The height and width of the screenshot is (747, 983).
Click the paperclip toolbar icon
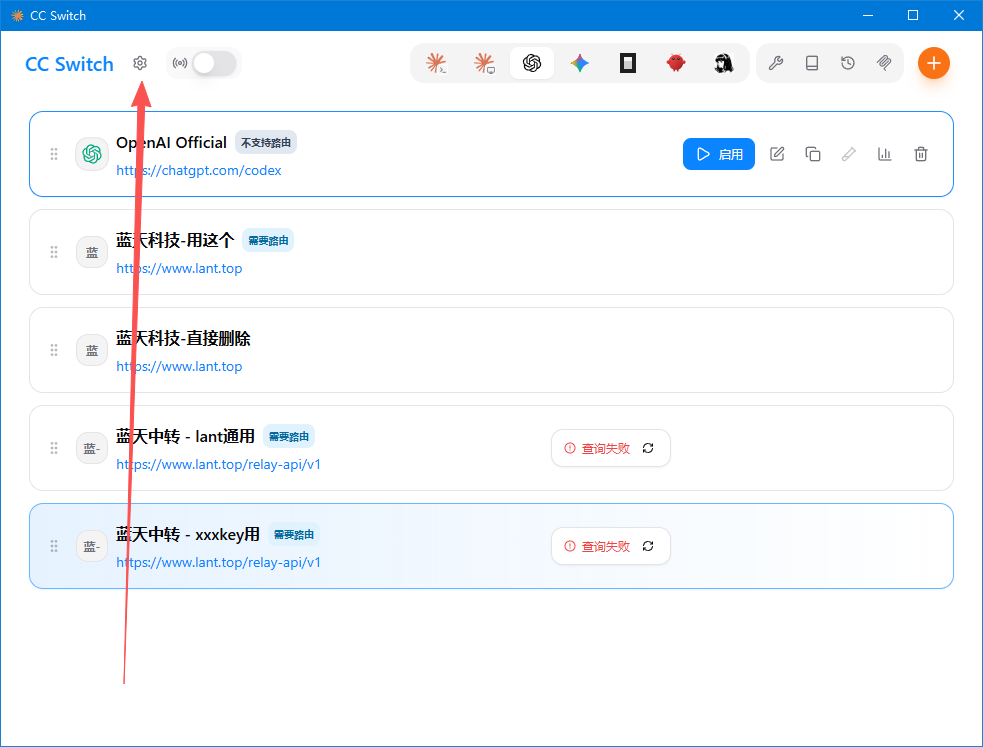[x=884, y=63]
